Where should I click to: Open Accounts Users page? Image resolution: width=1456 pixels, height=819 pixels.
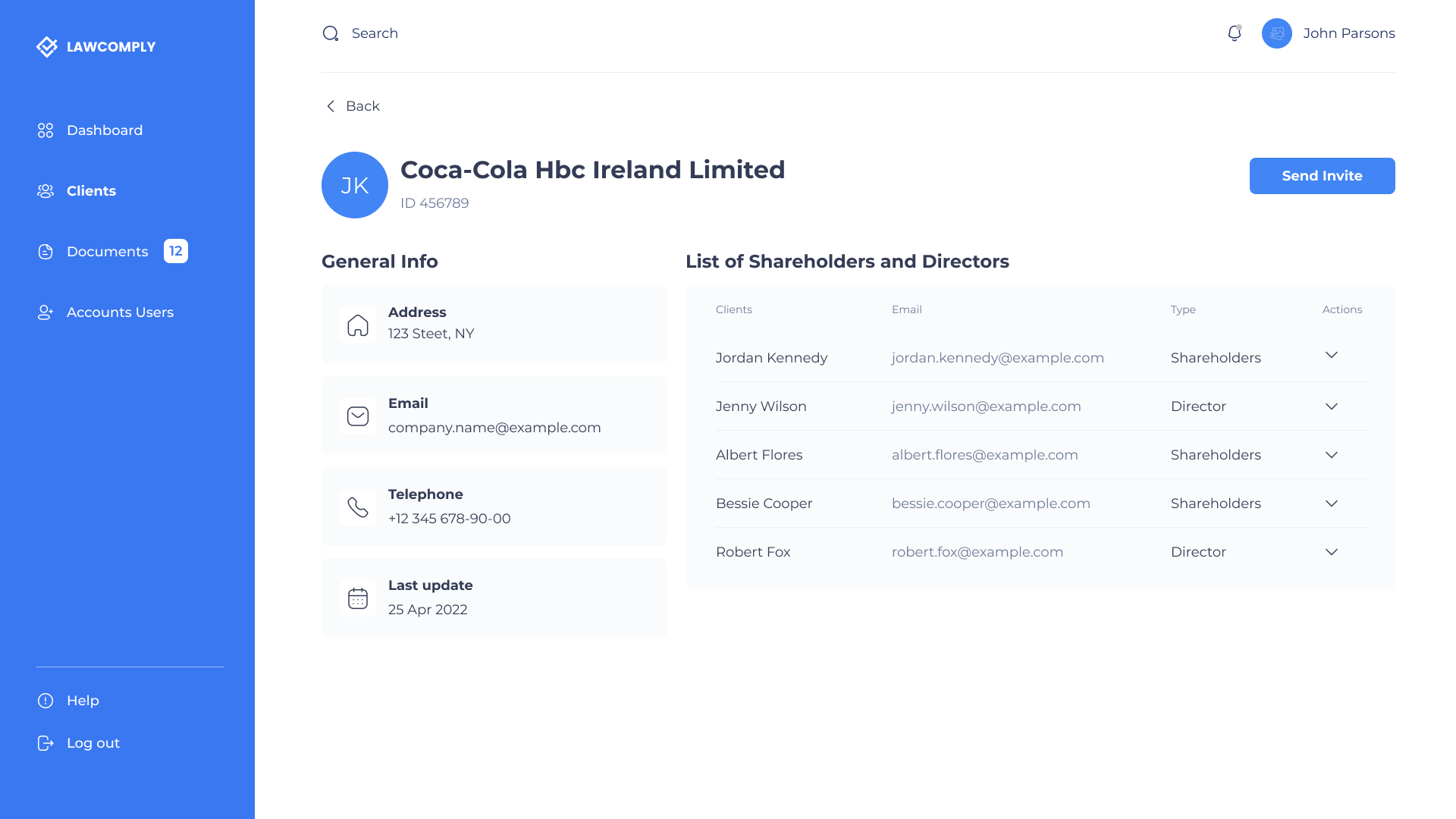click(x=120, y=312)
